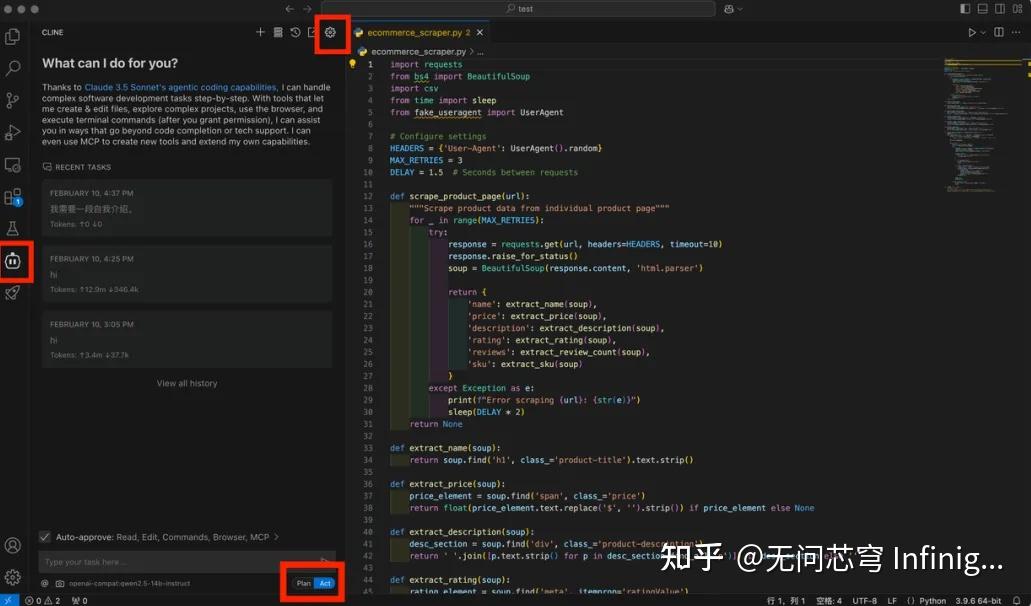Viewport: 1031px width, 606px height.
Task: Uncheck the Auto-approve checkbox
Action: point(44,537)
